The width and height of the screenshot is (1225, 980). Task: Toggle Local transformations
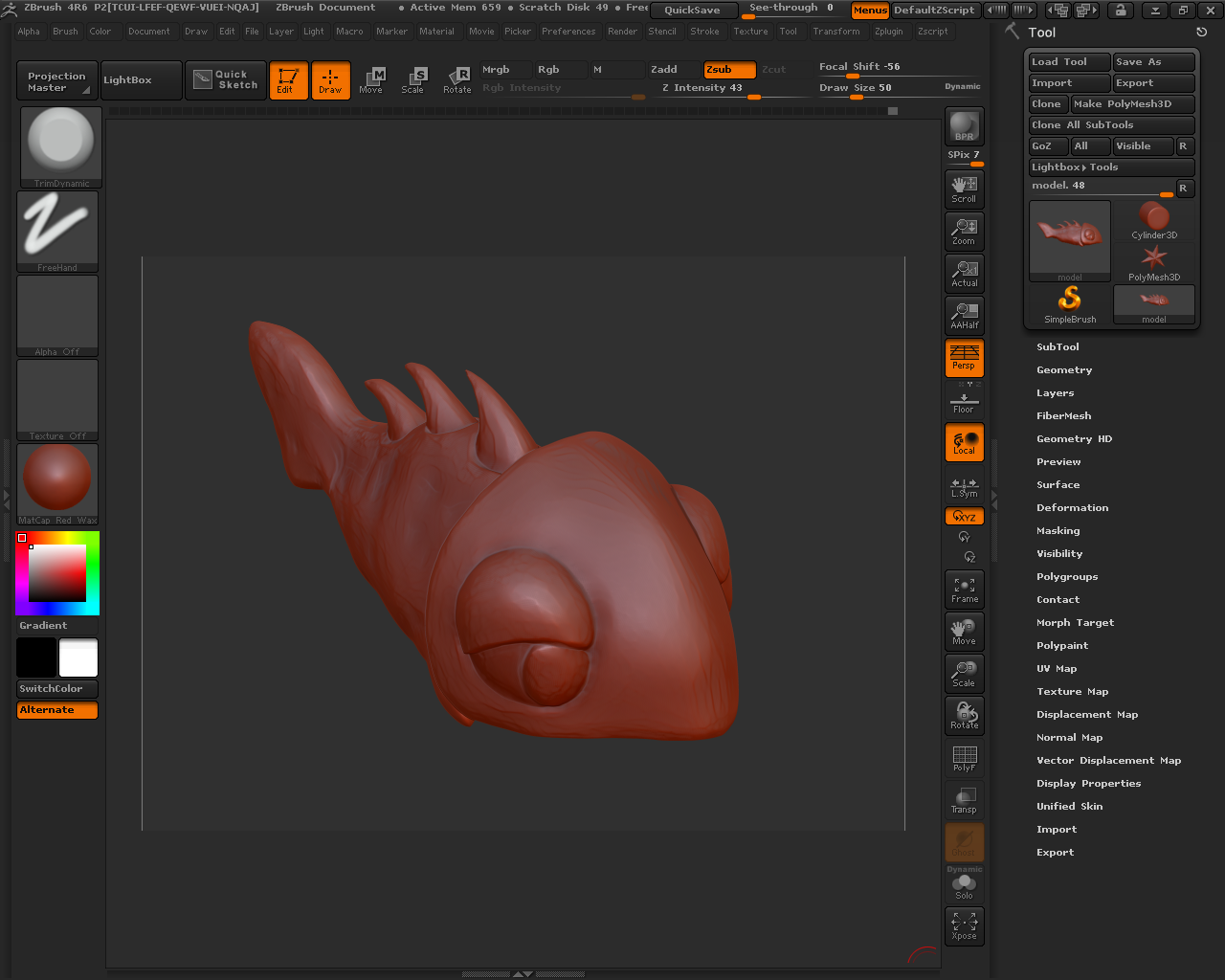pos(964,442)
